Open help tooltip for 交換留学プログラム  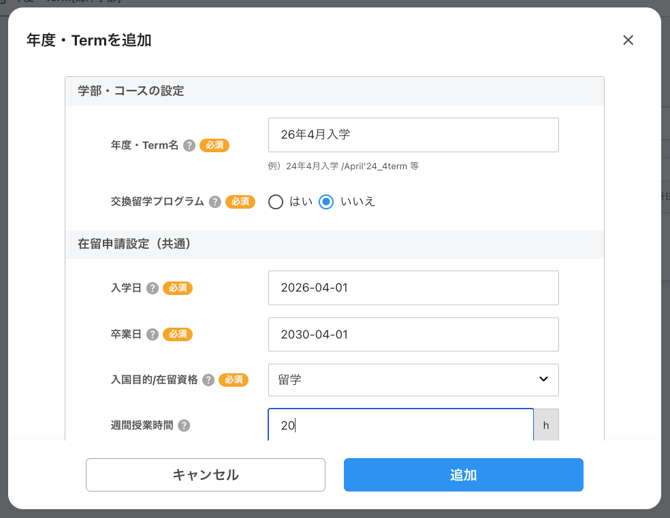click(x=215, y=201)
